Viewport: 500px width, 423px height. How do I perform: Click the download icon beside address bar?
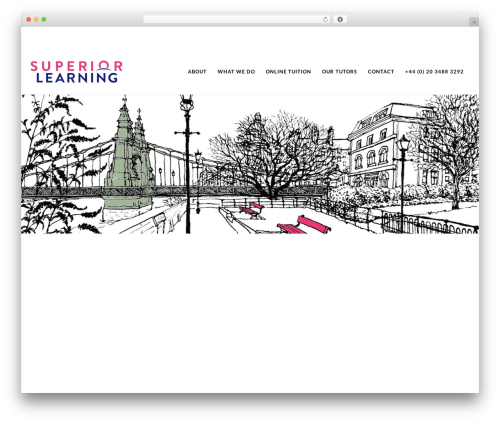[340, 20]
